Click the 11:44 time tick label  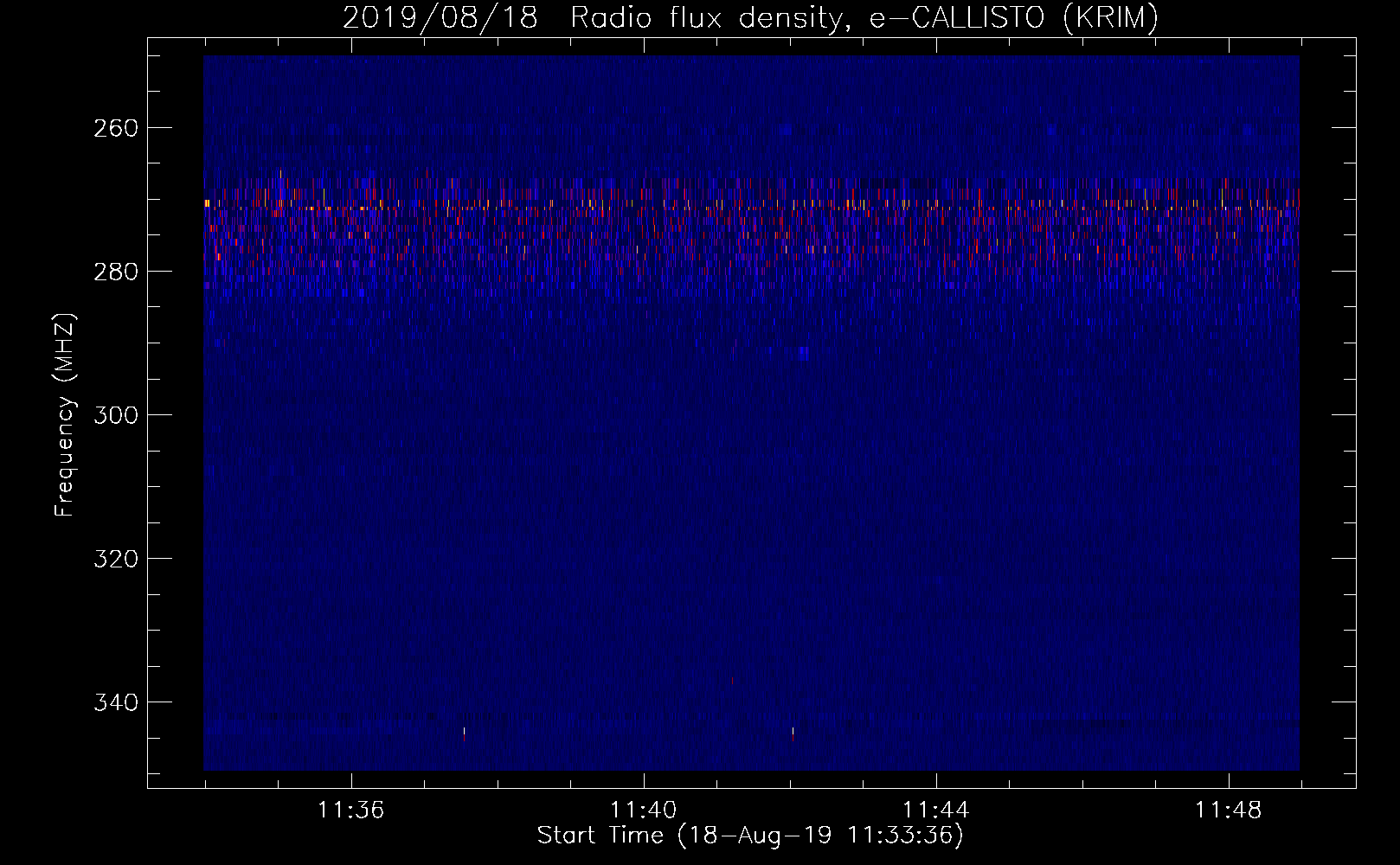coord(936,811)
